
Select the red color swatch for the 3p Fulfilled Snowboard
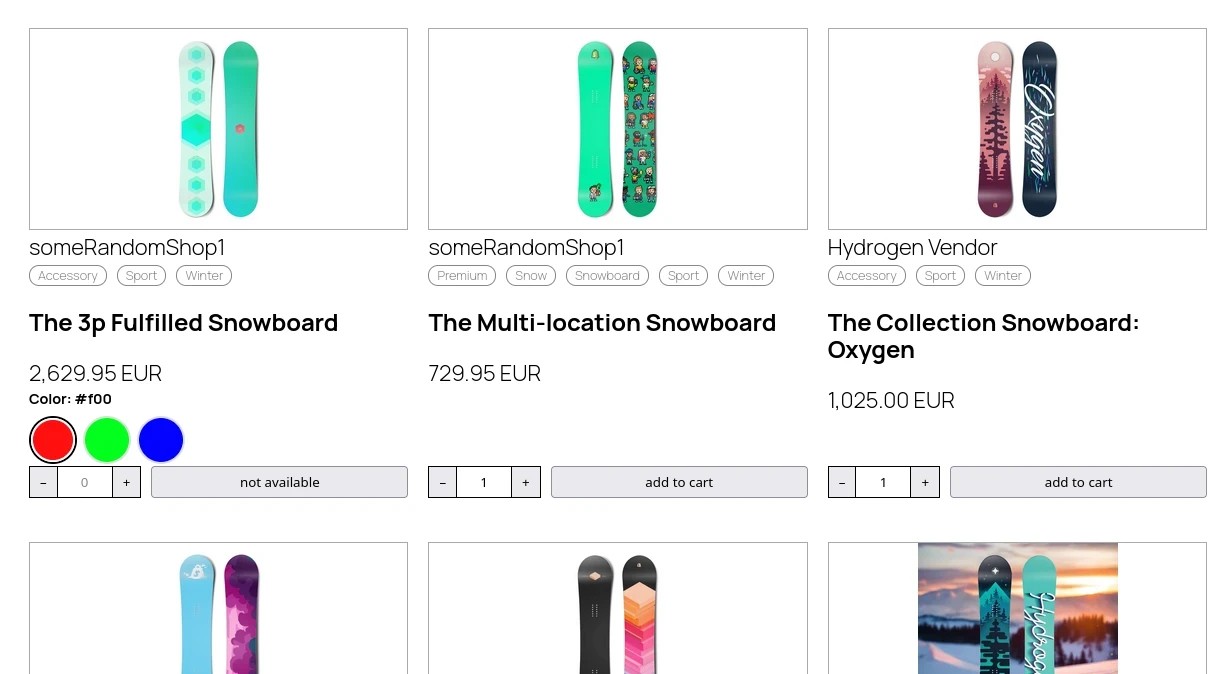point(52,439)
